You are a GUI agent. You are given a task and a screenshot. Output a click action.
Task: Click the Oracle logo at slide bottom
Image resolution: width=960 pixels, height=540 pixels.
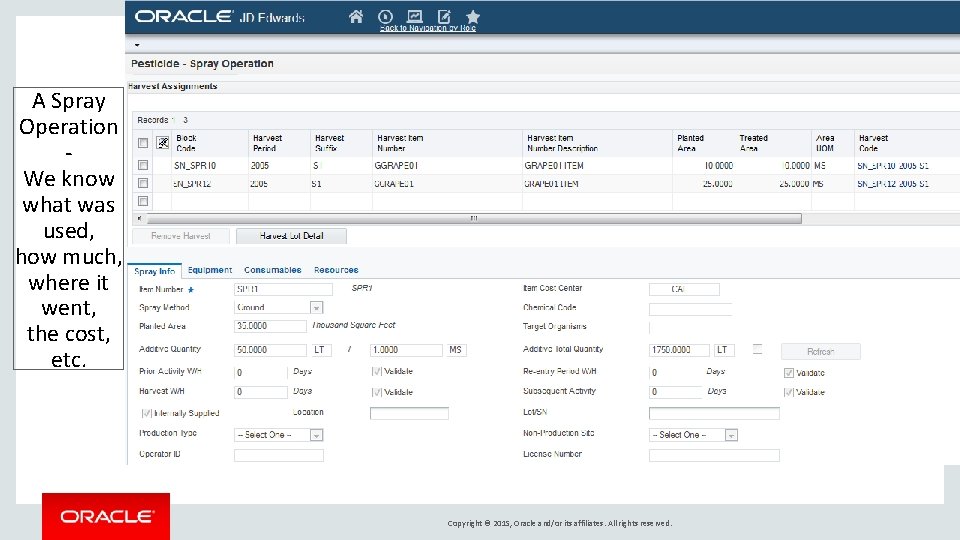point(106,516)
